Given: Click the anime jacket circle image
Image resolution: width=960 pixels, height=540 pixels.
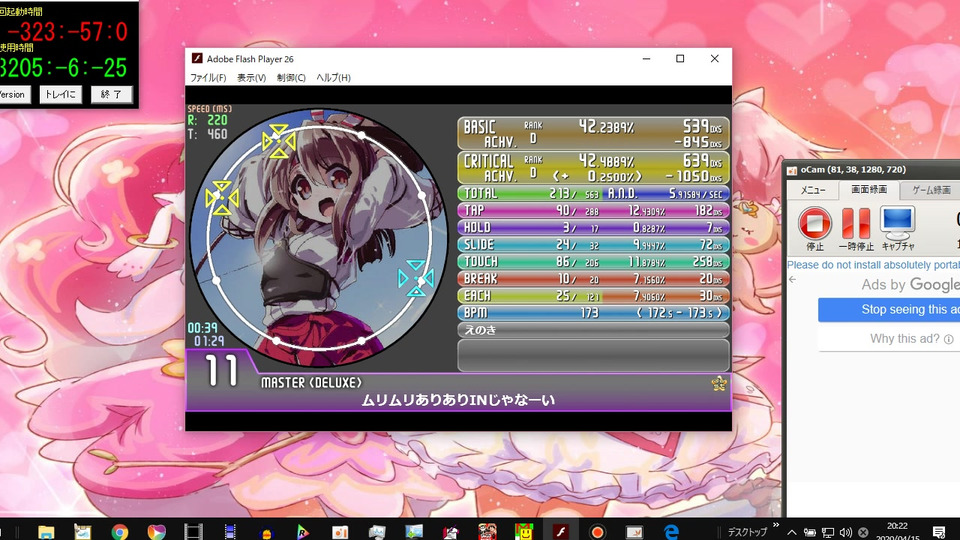Looking at the screenshot, I should click(319, 238).
